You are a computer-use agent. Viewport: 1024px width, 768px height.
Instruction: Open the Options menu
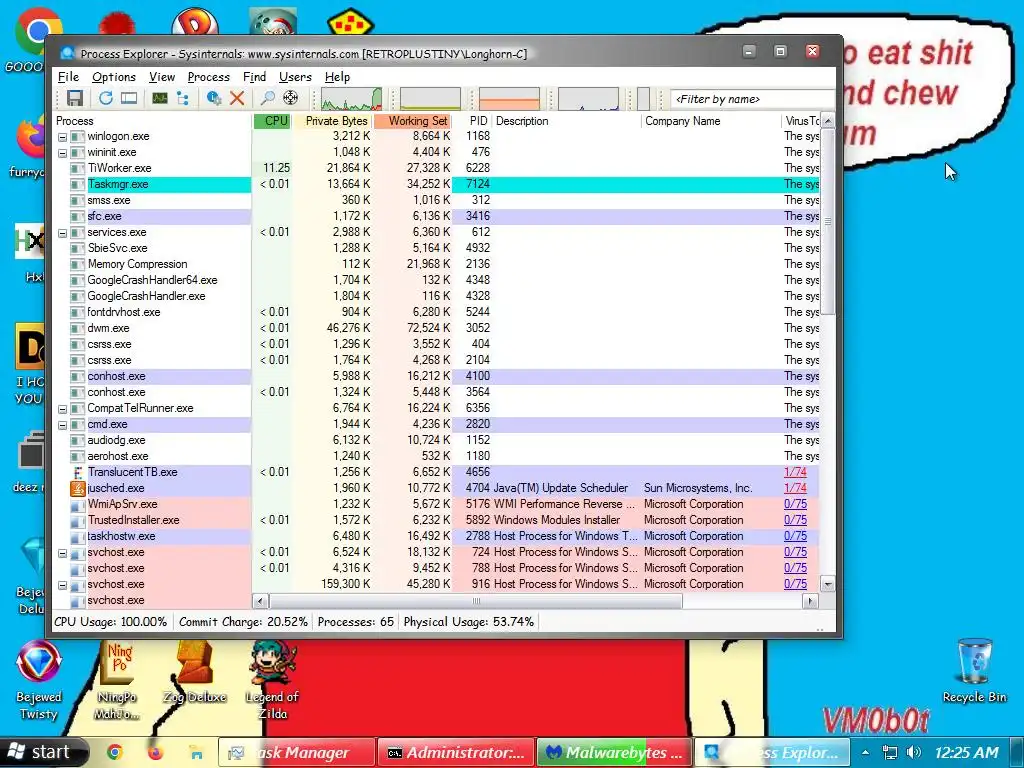coord(114,77)
